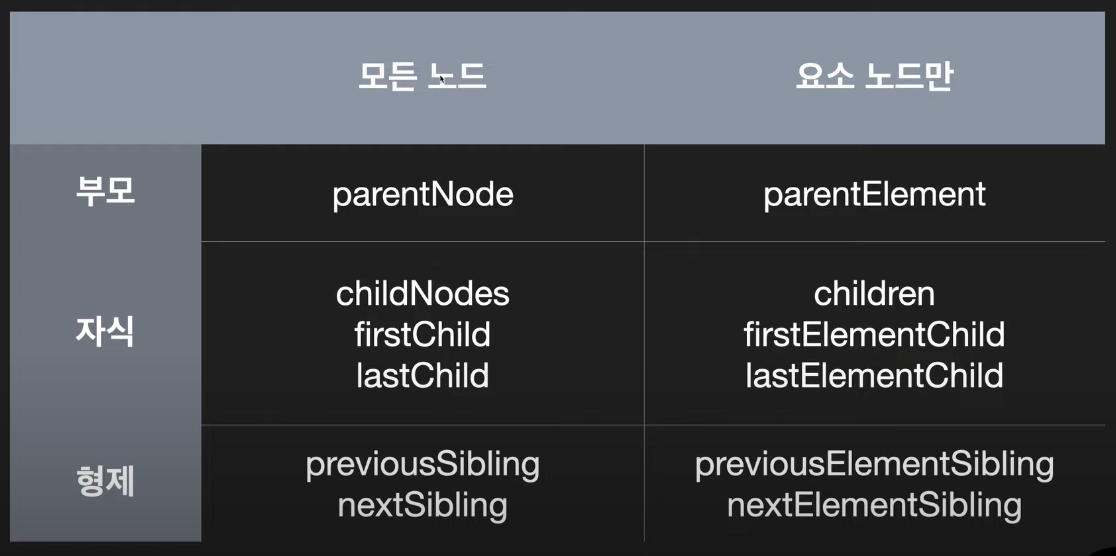Click the nextSibling property
The image size is (1116, 556).
pos(423,506)
